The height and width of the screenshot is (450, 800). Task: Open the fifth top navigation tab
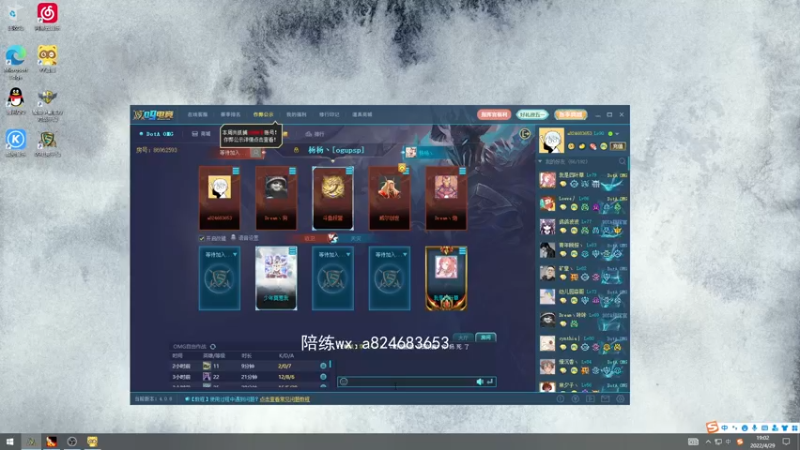[329, 115]
